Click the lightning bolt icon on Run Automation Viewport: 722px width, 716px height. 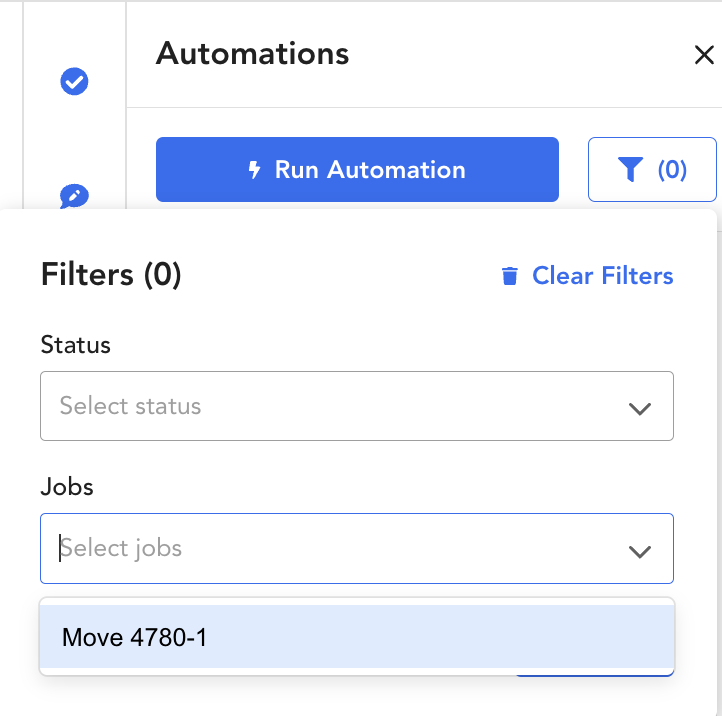(254, 169)
